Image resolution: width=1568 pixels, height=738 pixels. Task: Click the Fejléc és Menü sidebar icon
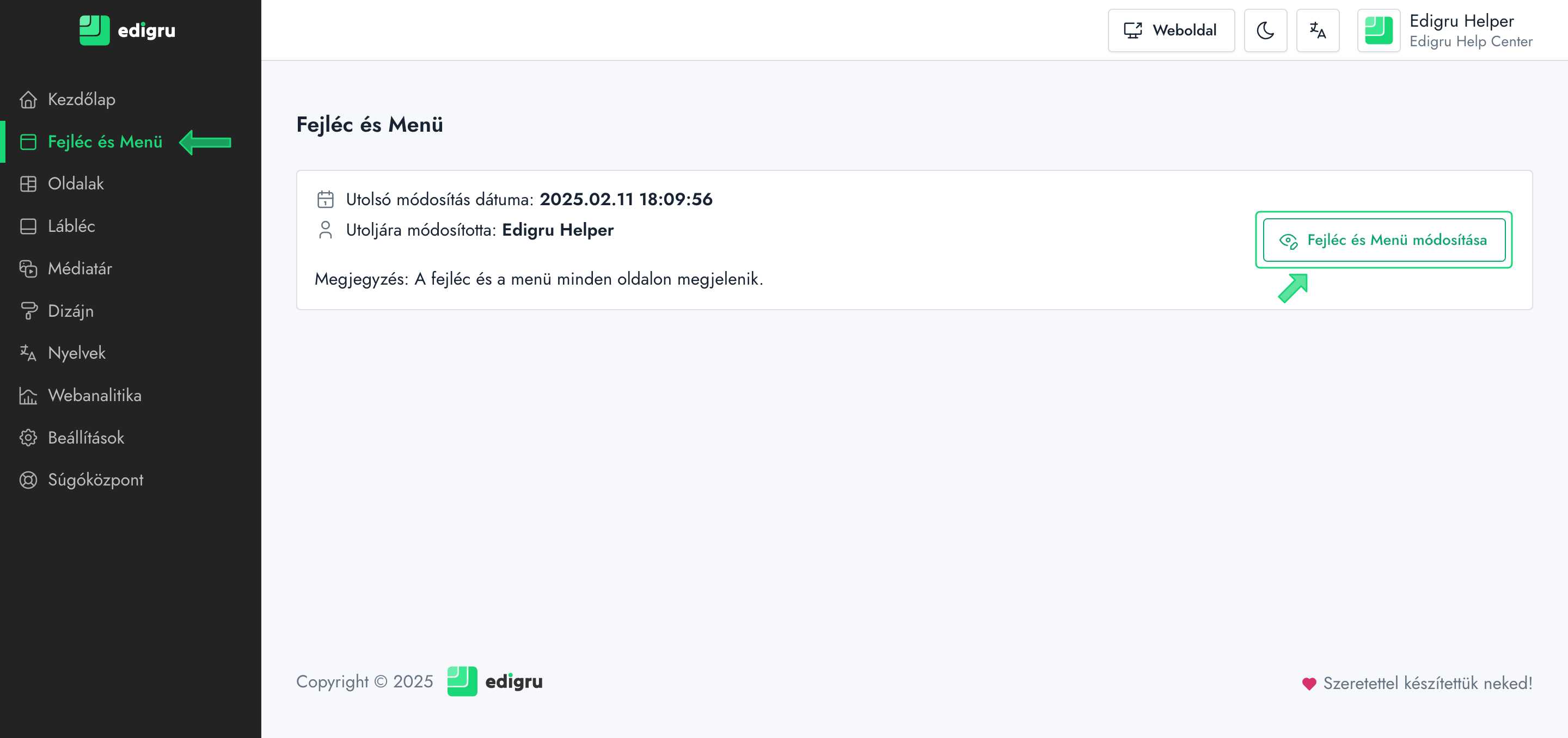[x=28, y=142]
